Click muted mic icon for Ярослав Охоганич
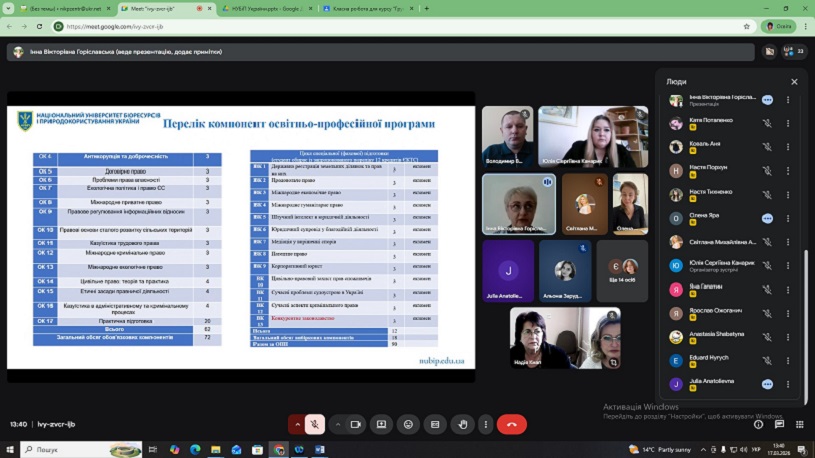Viewport: 815px width, 458px height. (767, 313)
